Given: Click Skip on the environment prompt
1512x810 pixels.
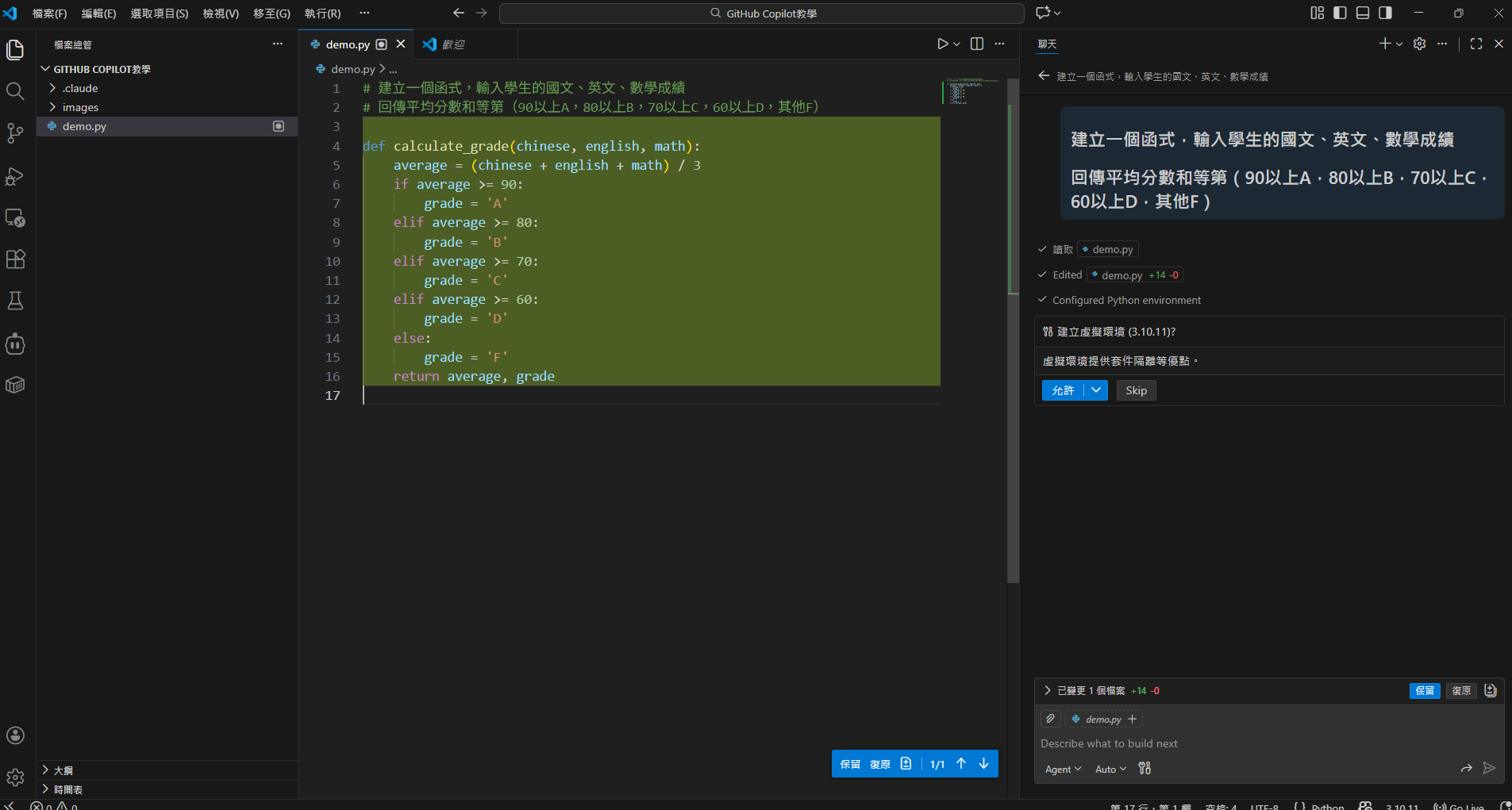Looking at the screenshot, I should coord(1136,390).
